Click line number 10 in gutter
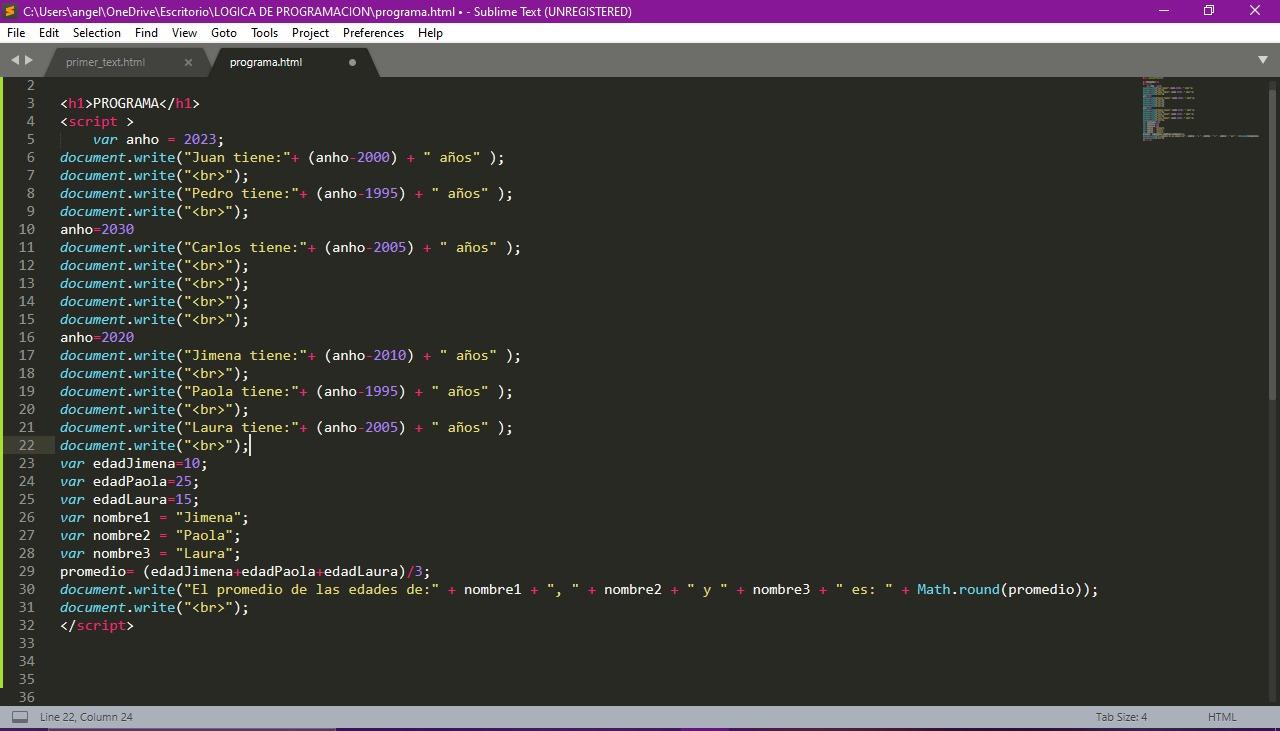1280x731 pixels. pyautogui.click(x=26, y=229)
